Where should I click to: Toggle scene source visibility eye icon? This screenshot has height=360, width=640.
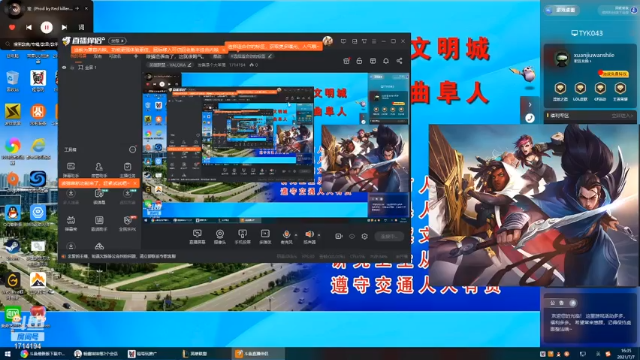(x=64, y=67)
